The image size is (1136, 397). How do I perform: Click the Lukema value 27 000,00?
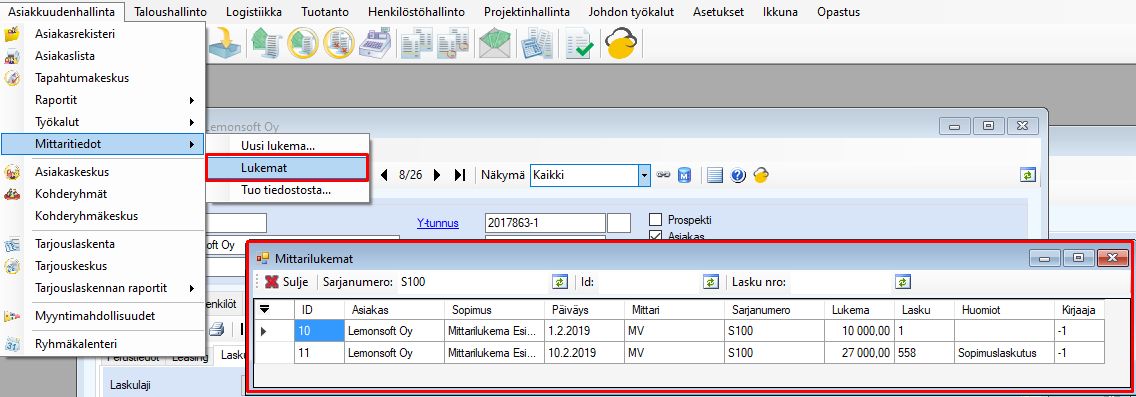pyautogui.click(x=859, y=354)
